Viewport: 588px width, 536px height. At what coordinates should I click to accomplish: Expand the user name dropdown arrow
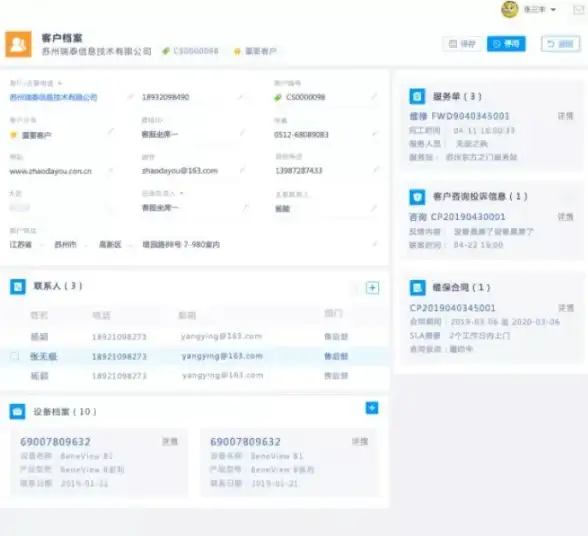coord(553,10)
